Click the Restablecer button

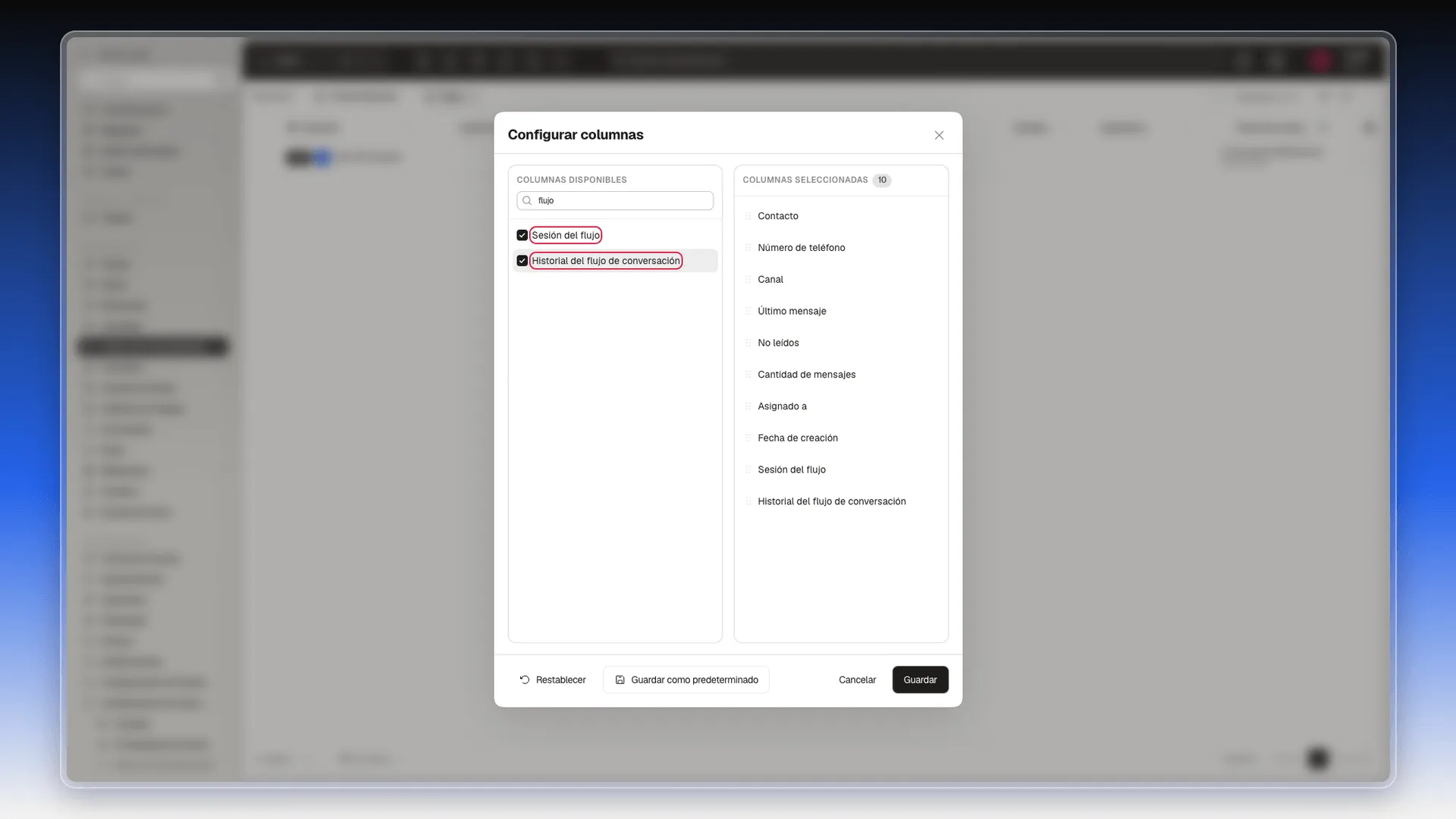point(553,680)
